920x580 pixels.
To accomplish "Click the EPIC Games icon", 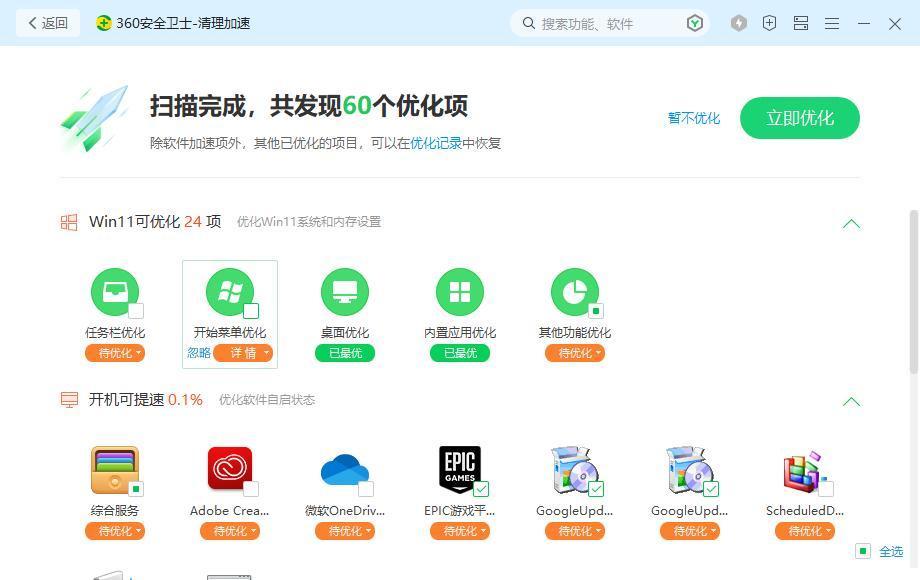I will click(460, 469).
